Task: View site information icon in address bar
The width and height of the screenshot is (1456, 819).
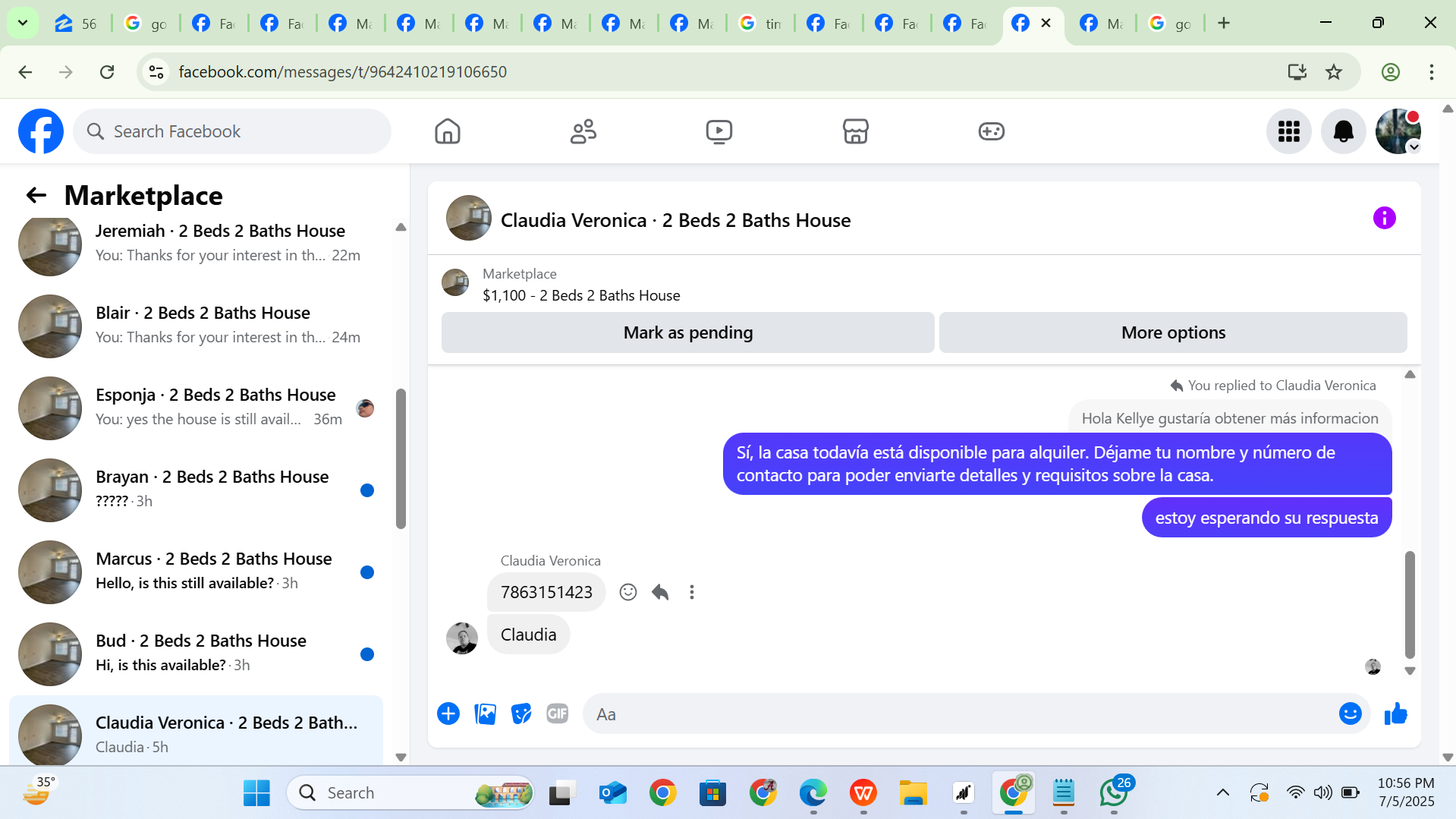Action: (x=156, y=72)
